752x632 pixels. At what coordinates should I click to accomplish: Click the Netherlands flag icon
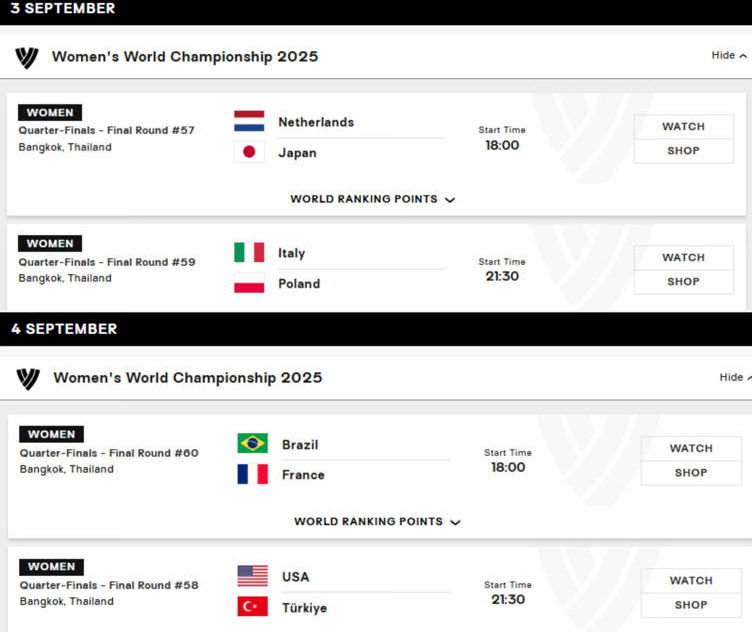(249, 122)
